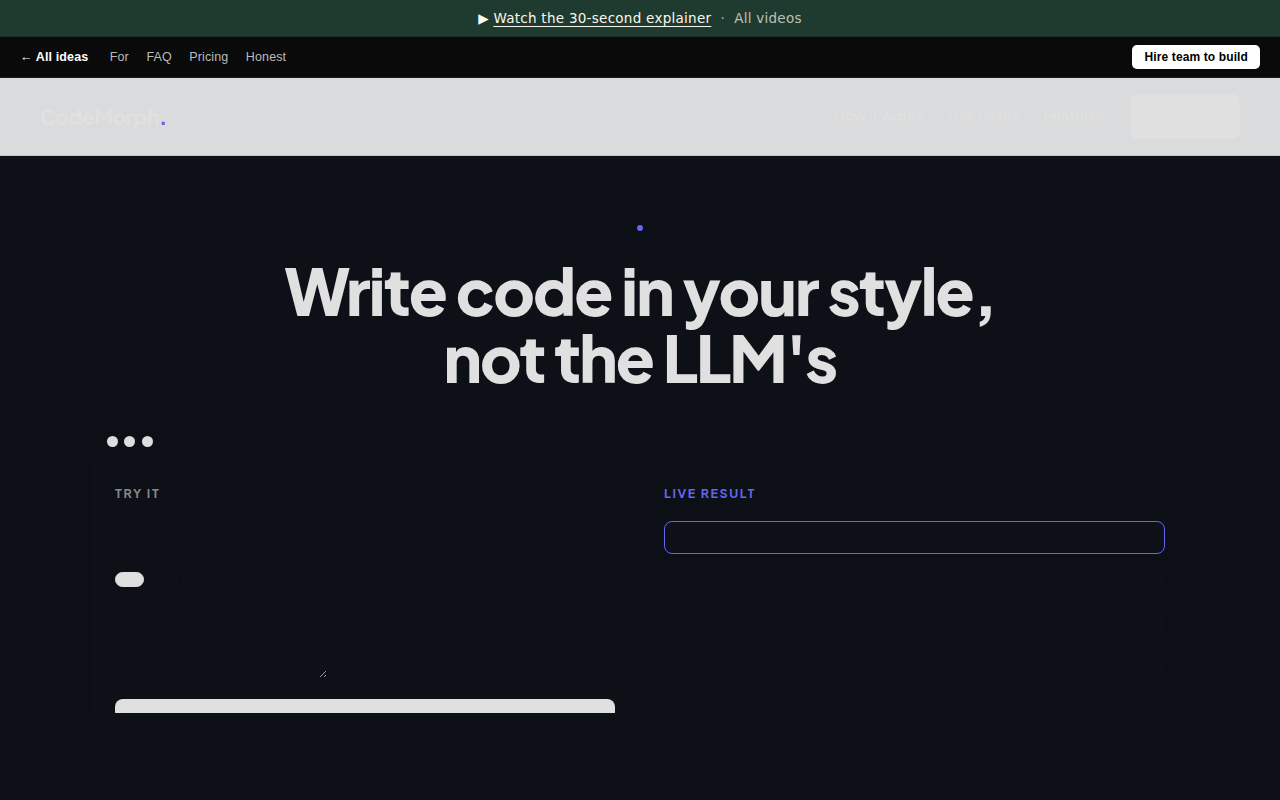Image resolution: width=1280 pixels, height=800 pixels.
Task: Click the wide white button below the textarea
Action: pos(365,706)
